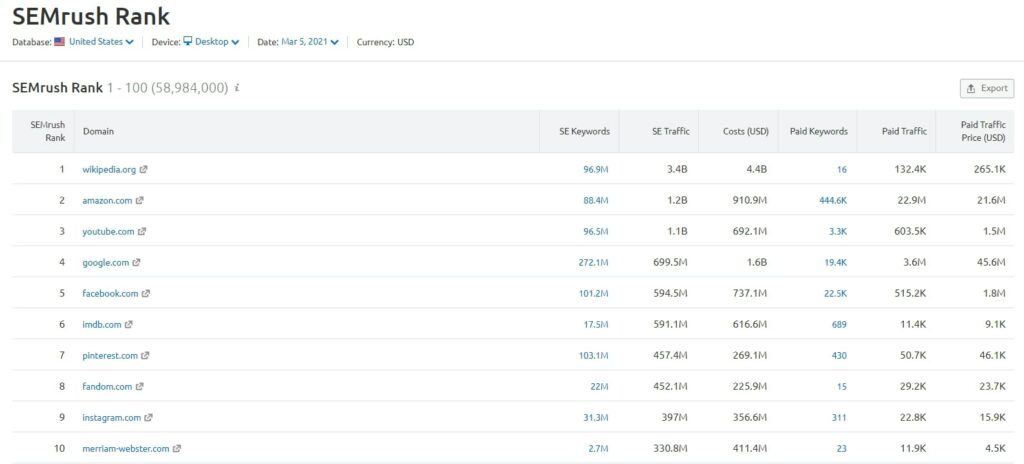Expand the United States database dropdown
Viewport: 1024px width, 464px height.
point(94,42)
